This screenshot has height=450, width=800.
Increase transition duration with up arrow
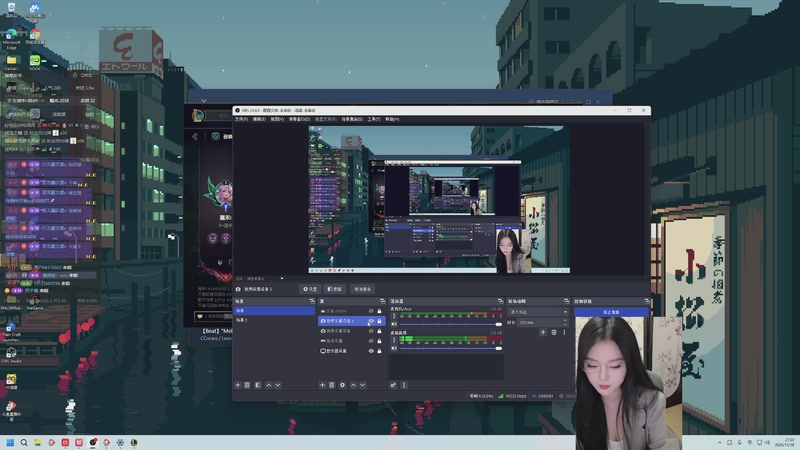[565, 320]
